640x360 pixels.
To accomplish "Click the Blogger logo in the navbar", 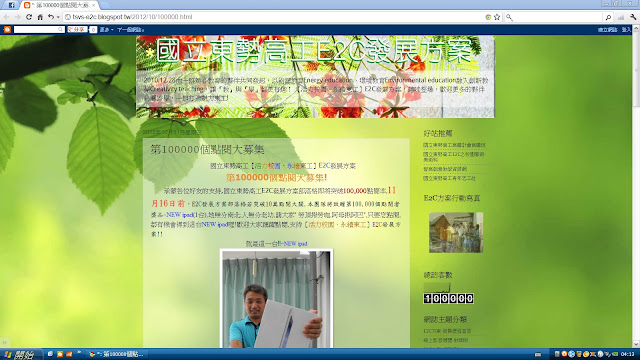I will 7,29.
